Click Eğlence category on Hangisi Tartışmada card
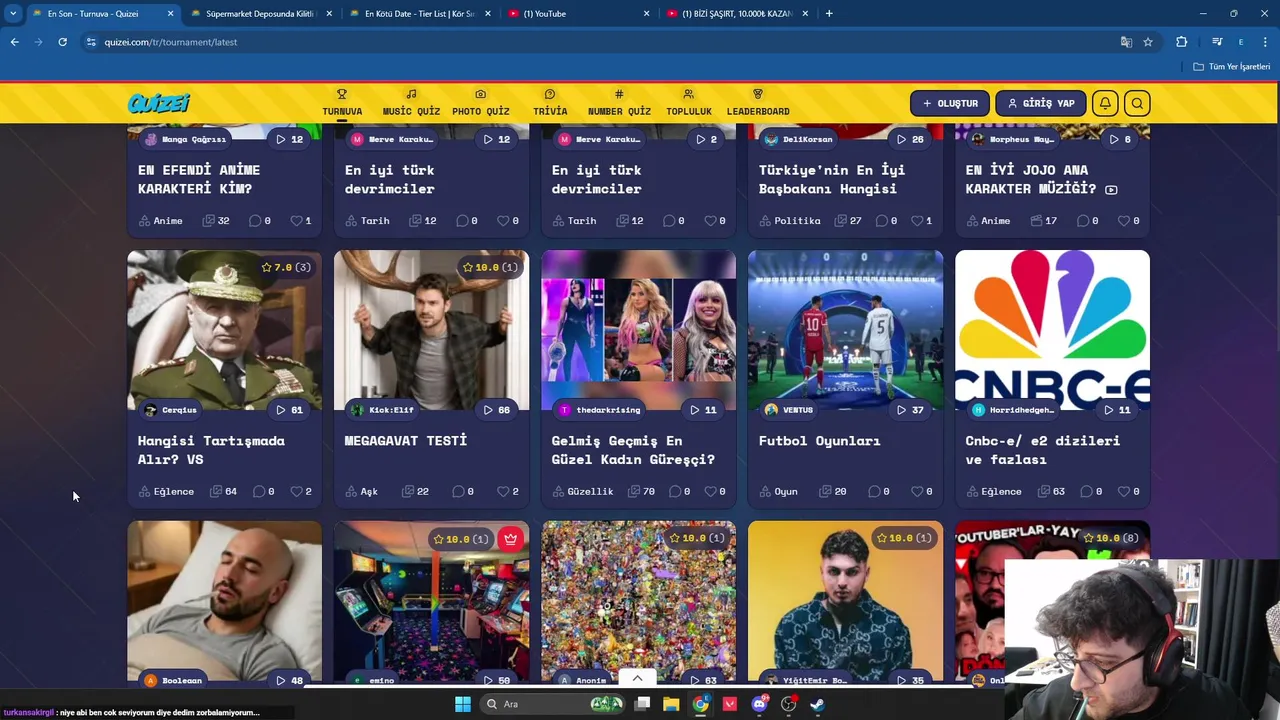Viewport: 1280px width, 720px height. 166,491
